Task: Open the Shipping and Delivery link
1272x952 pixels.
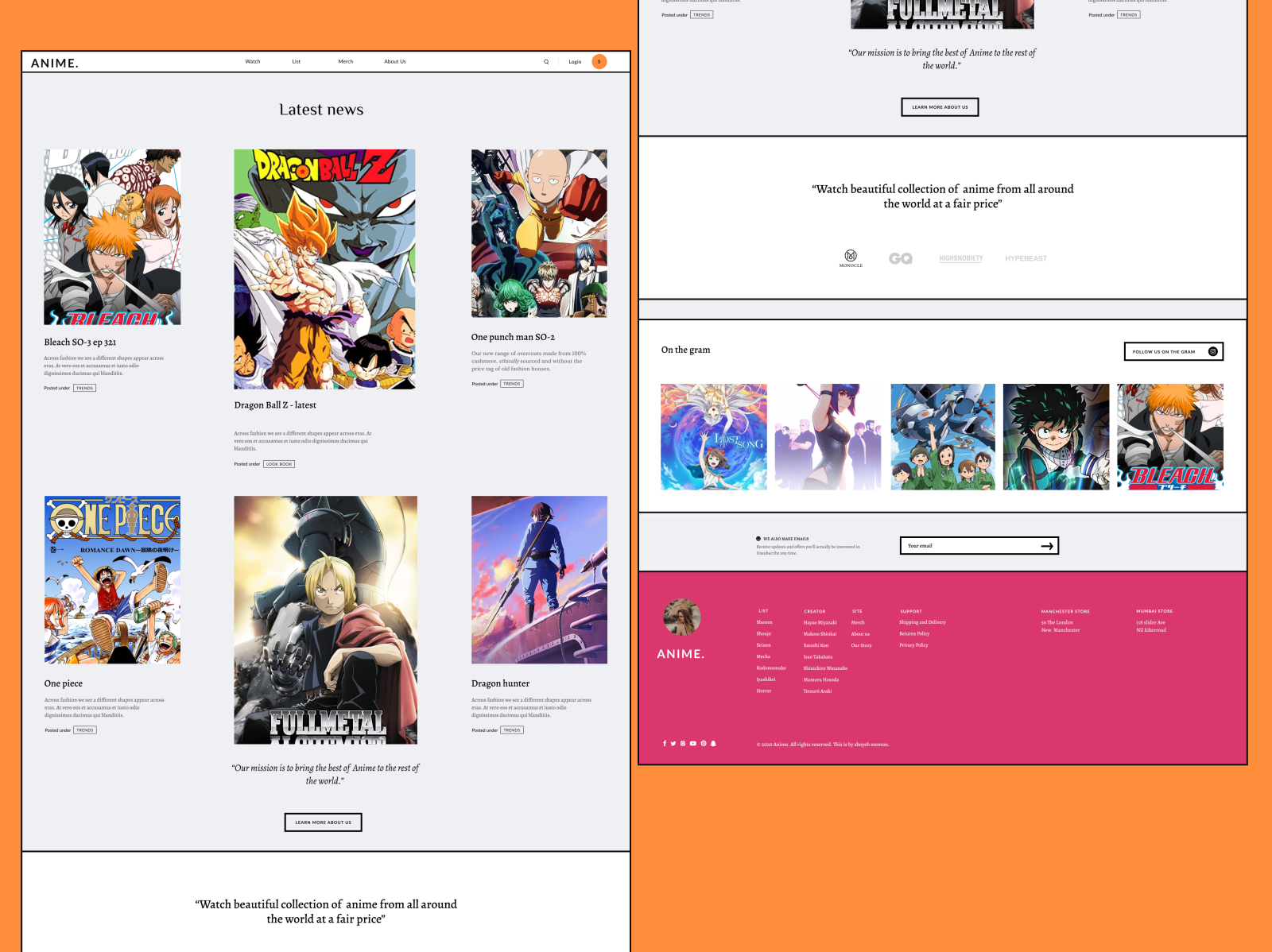Action: click(922, 622)
